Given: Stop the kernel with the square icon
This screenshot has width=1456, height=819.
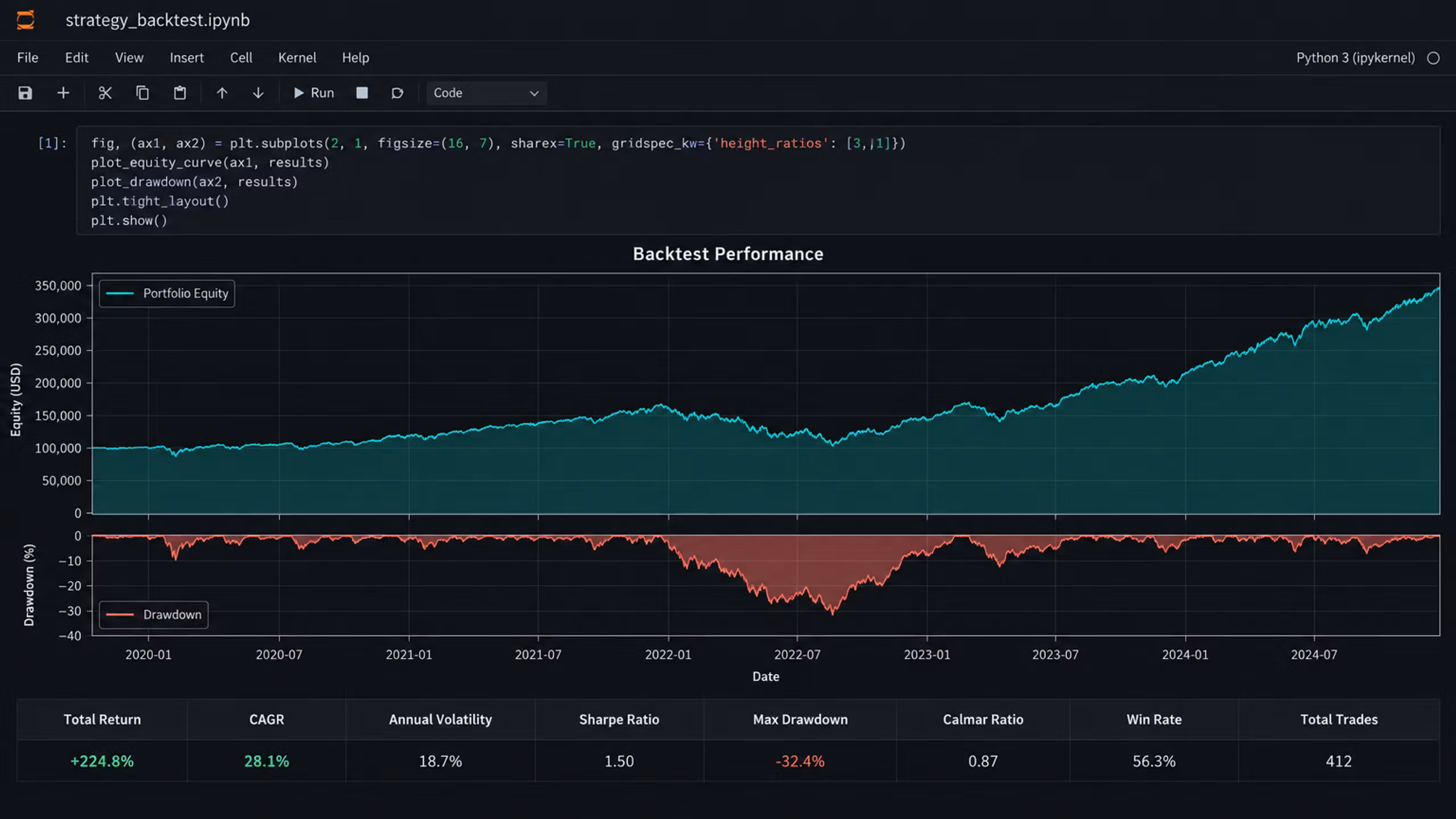Looking at the screenshot, I should [362, 93].
